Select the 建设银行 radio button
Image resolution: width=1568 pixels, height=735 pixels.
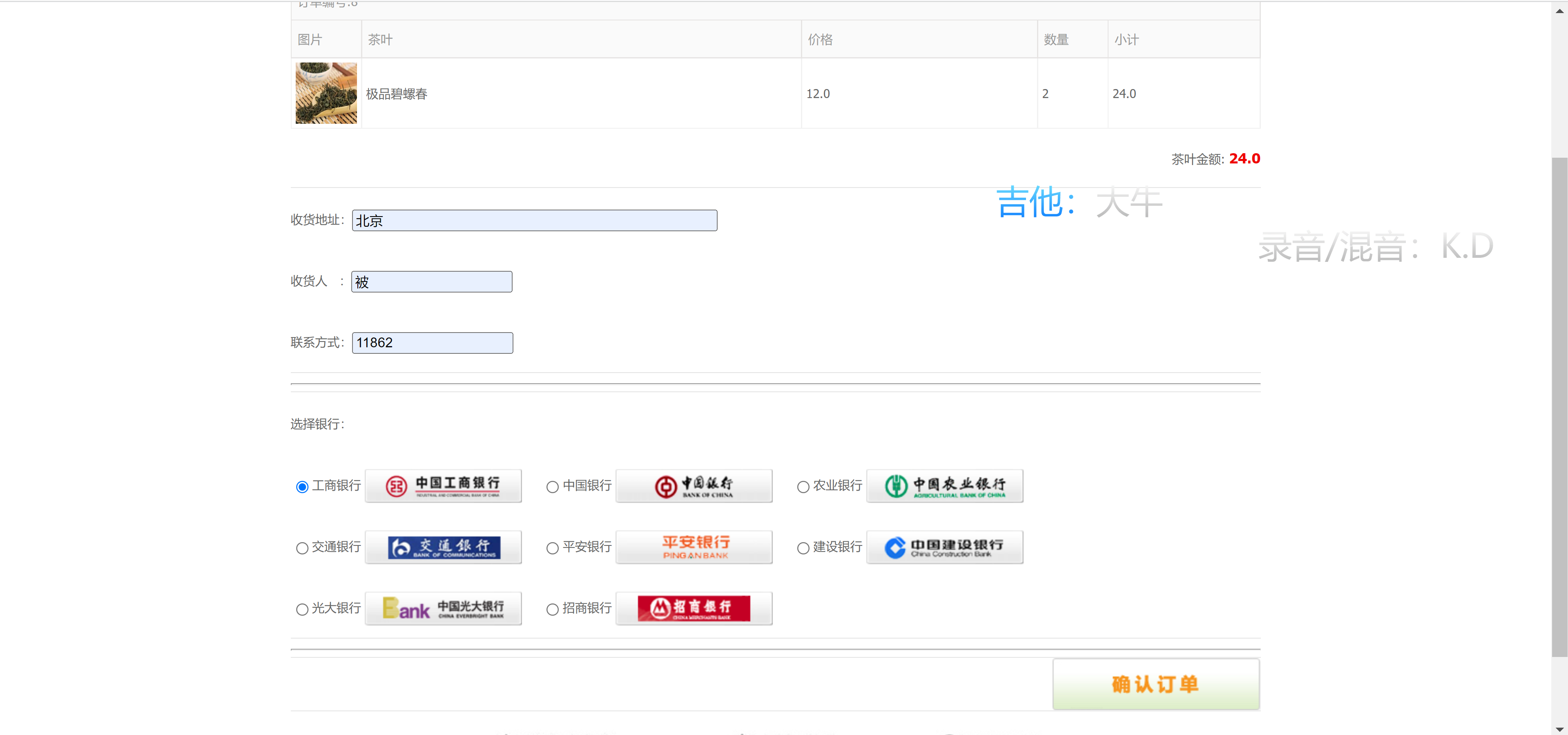[803, 548]
